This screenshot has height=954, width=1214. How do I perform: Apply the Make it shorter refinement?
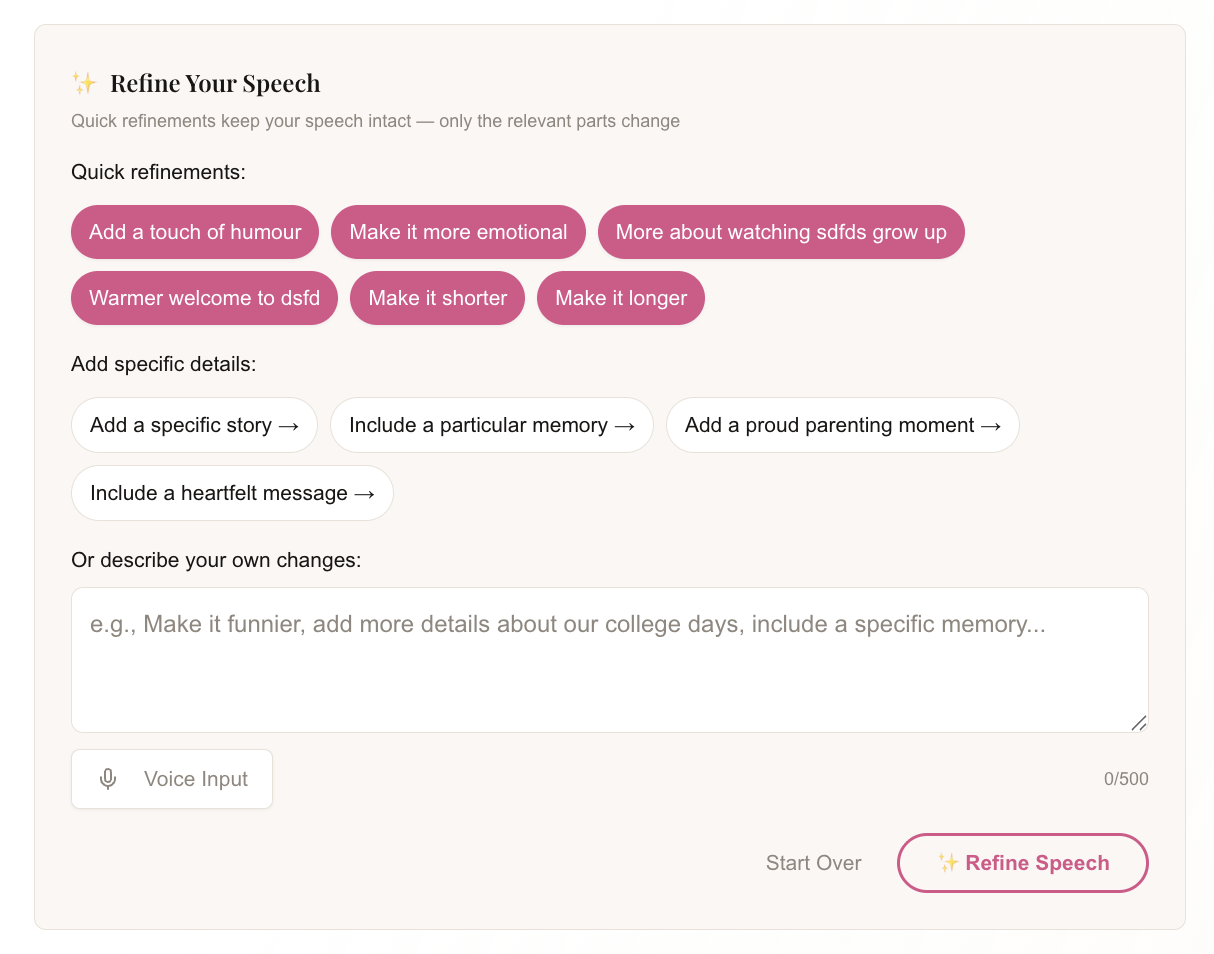click(x=437, y=297)
